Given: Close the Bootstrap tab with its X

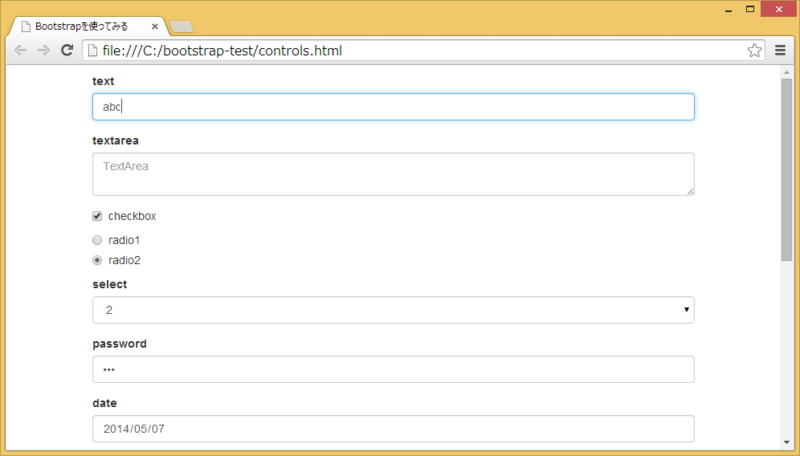Looking at the screenshot, I should point(155,26).
